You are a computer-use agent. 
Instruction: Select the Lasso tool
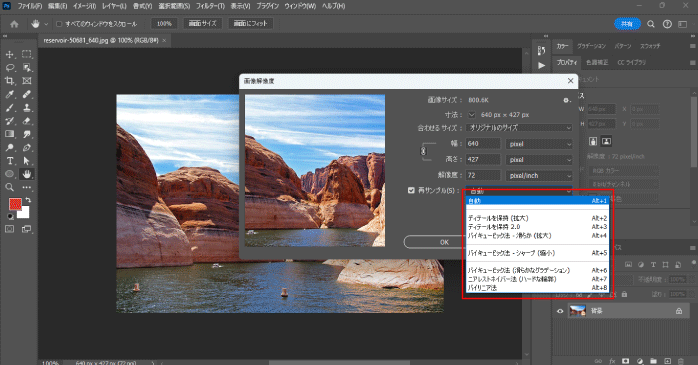pos(9,68)
